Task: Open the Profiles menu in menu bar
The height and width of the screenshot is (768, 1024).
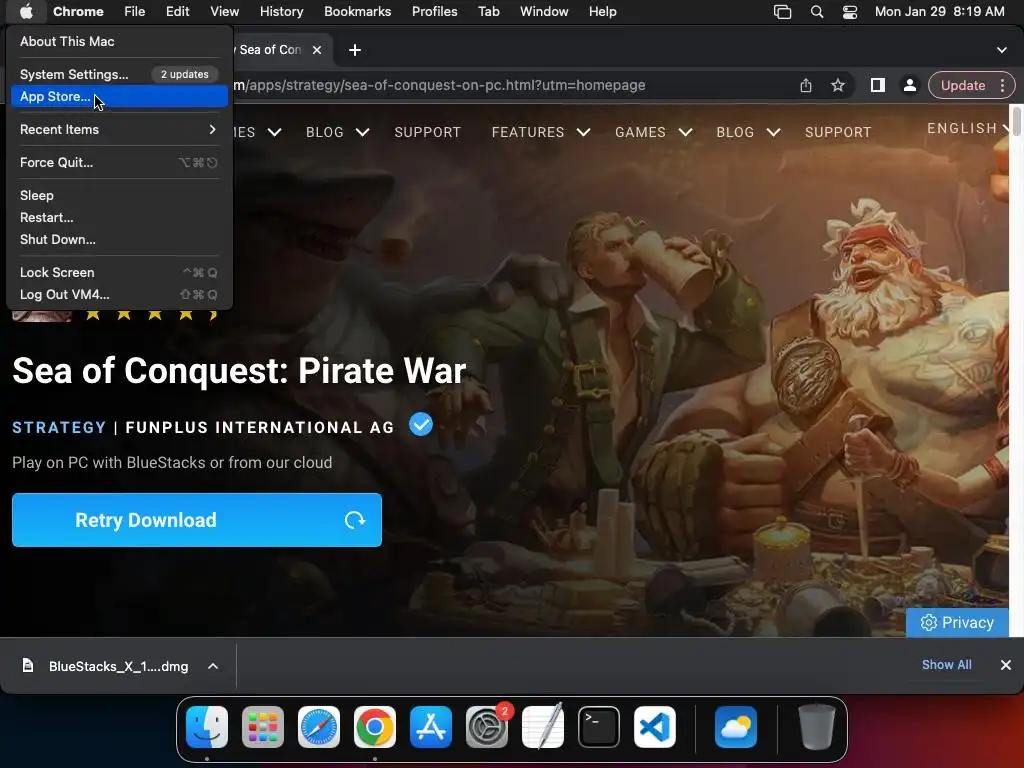Action: (434, 11)
